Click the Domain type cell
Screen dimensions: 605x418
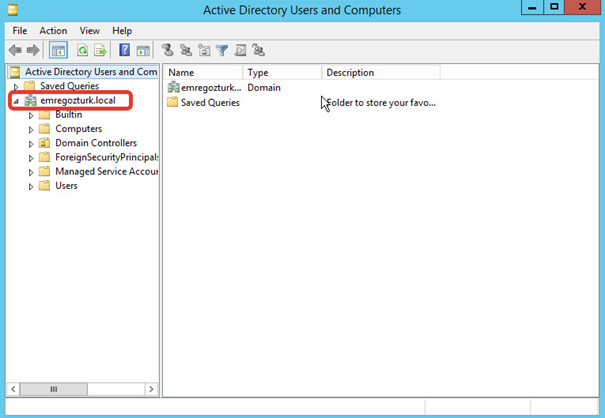coord(264,88)
